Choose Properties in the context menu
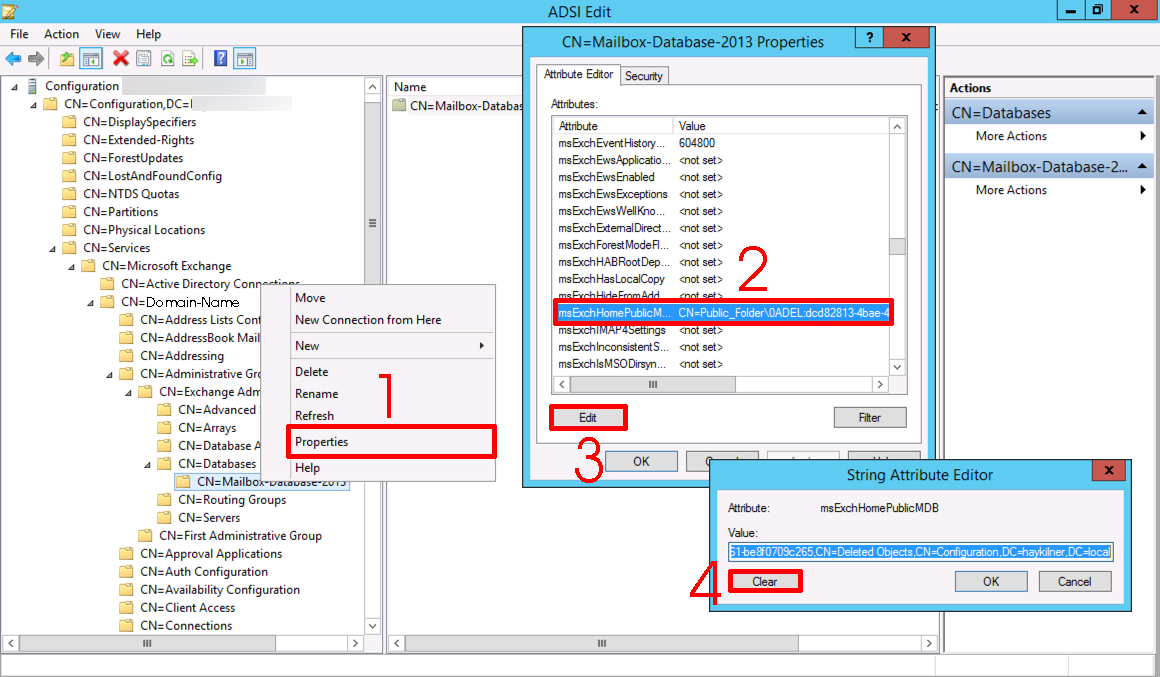Viewport: 1160px width, 677px height. [x=391, y=442]
